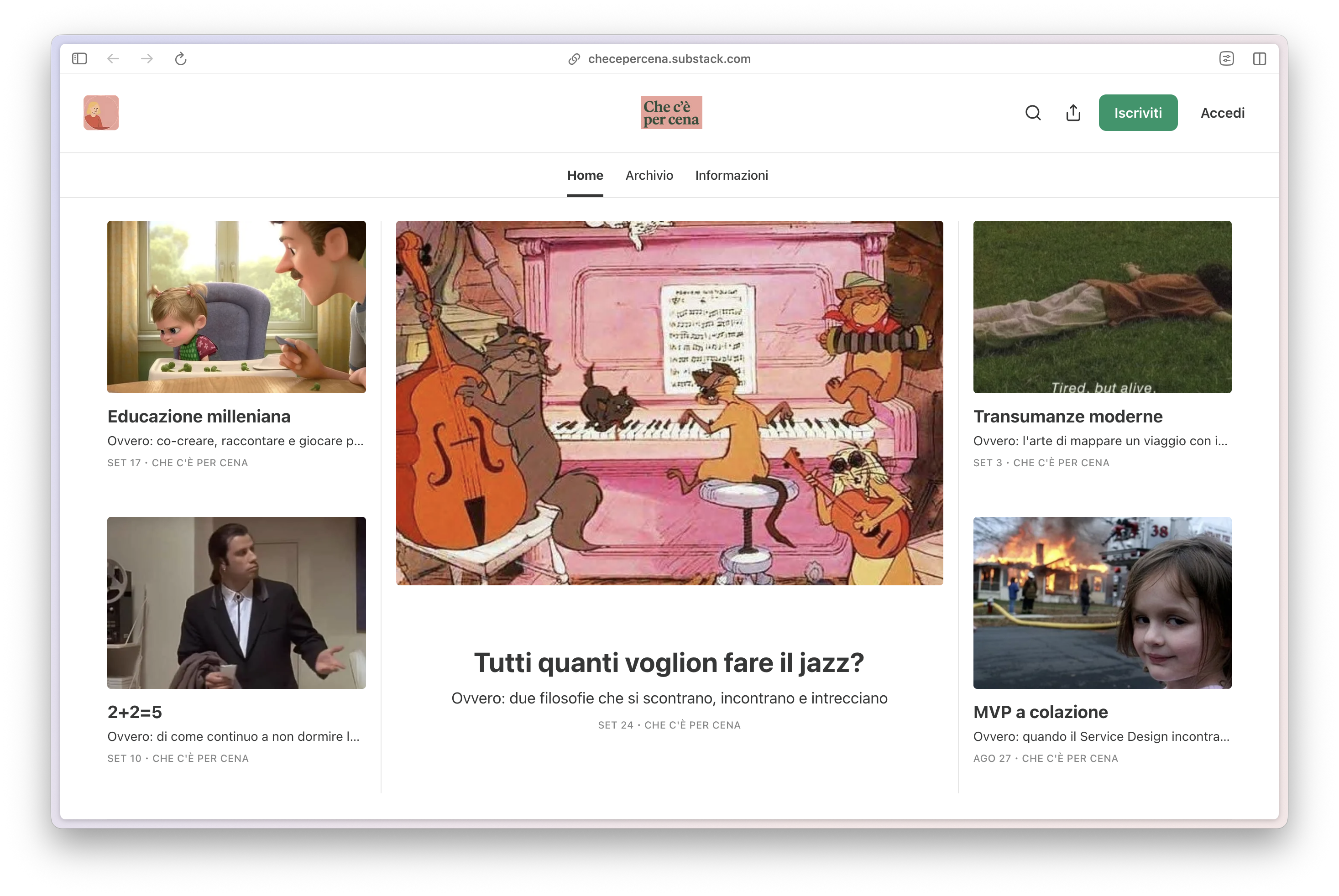Reload the page
The image size is (1339, 896).
coord(181,58)
